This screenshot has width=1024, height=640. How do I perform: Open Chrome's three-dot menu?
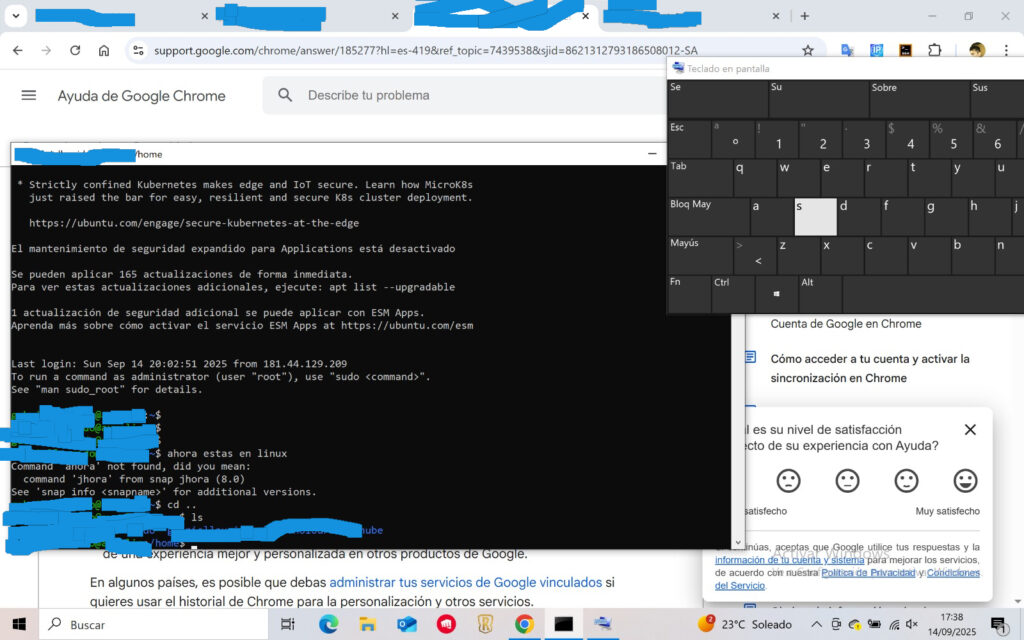[x=1006, y=50]
